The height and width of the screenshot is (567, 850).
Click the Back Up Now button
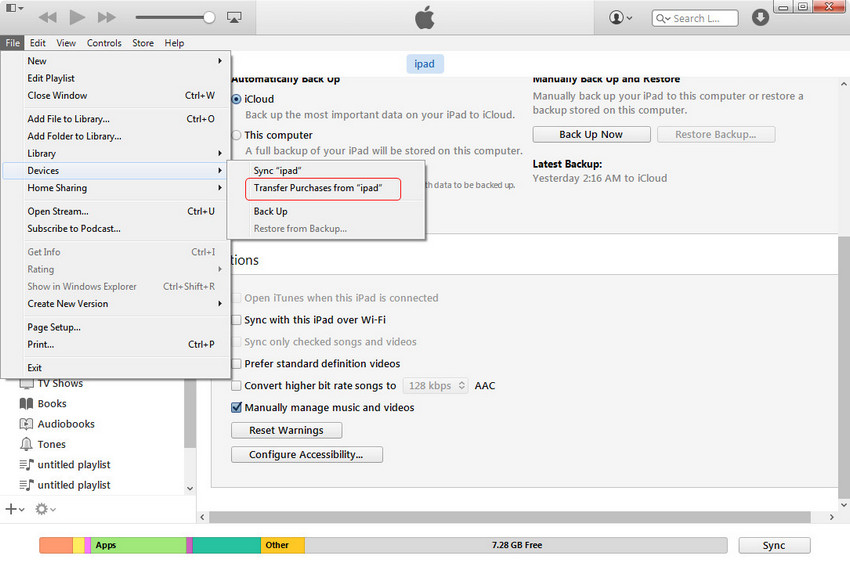(591, 134)
